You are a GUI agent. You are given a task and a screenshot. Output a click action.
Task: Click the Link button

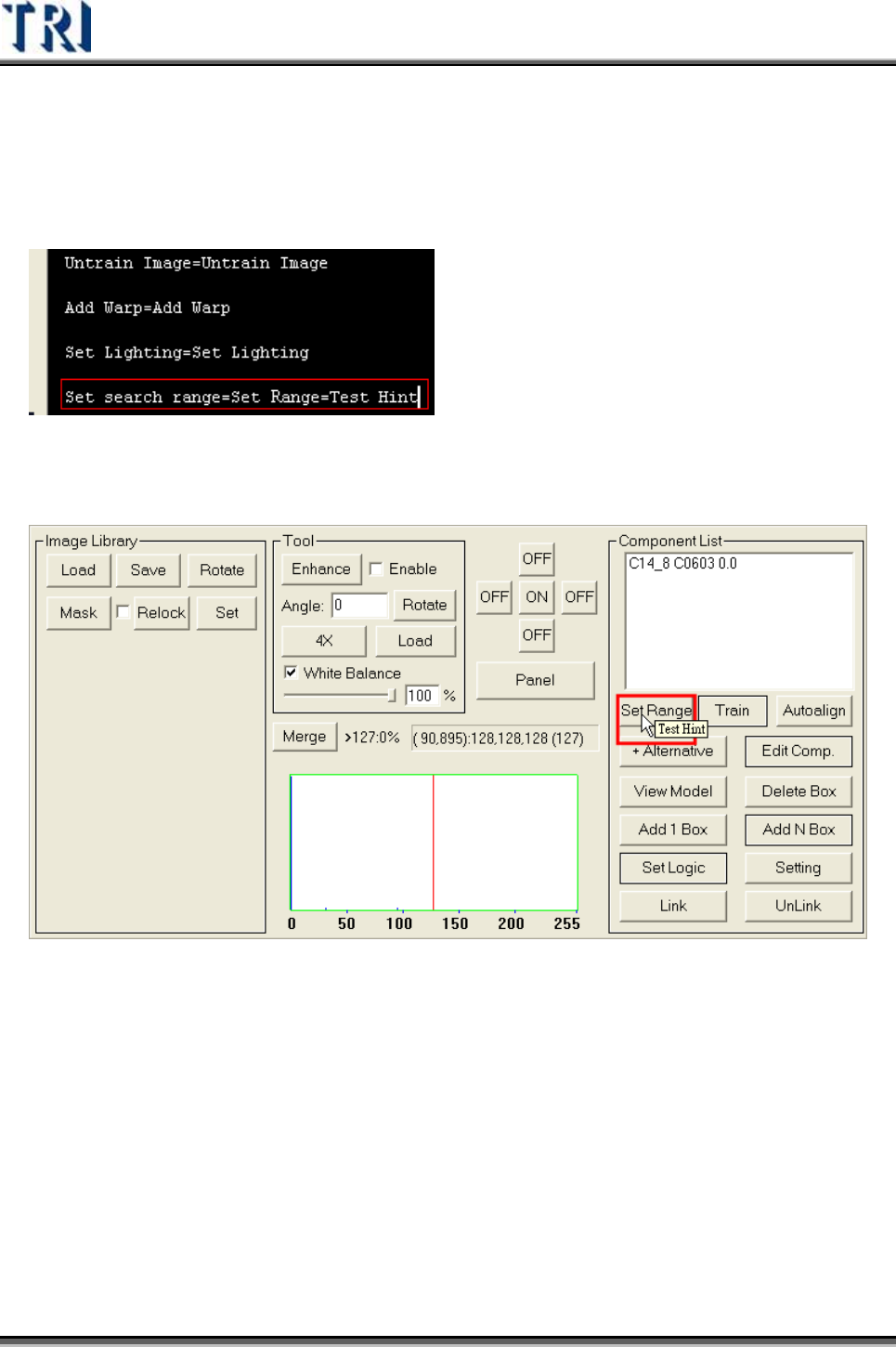pyautogui.click(x=673, y=906)
